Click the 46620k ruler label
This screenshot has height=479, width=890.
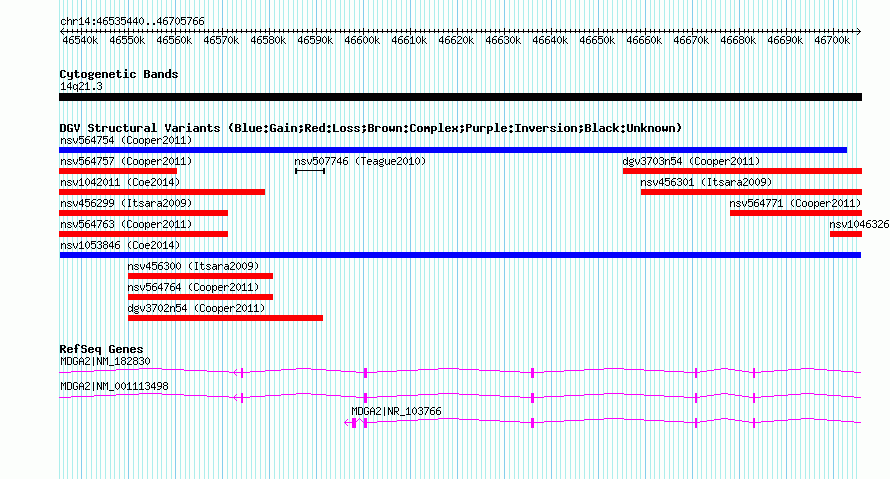(x=456, y=40)
